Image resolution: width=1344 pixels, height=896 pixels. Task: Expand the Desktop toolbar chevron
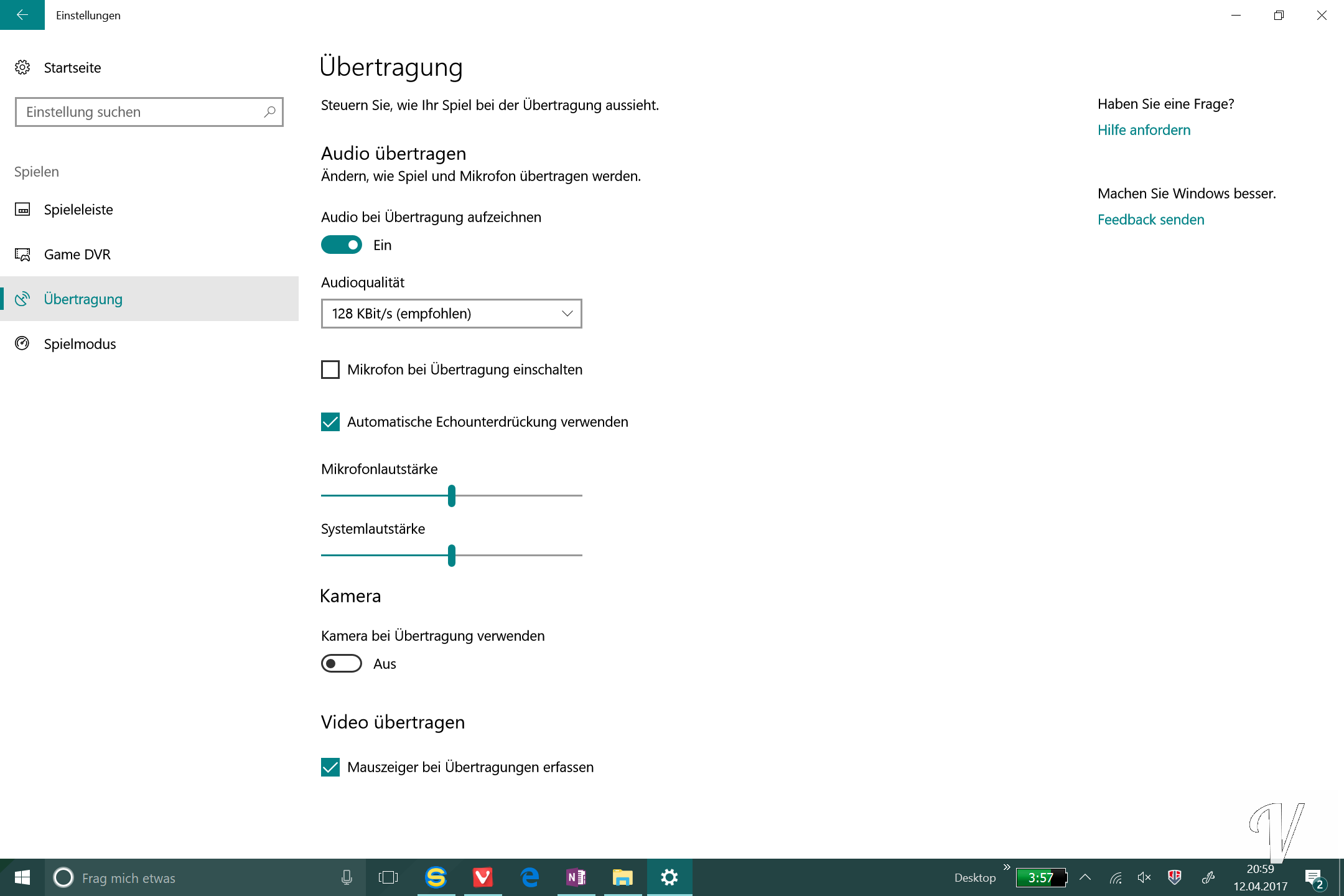(x=1007, y=867)
